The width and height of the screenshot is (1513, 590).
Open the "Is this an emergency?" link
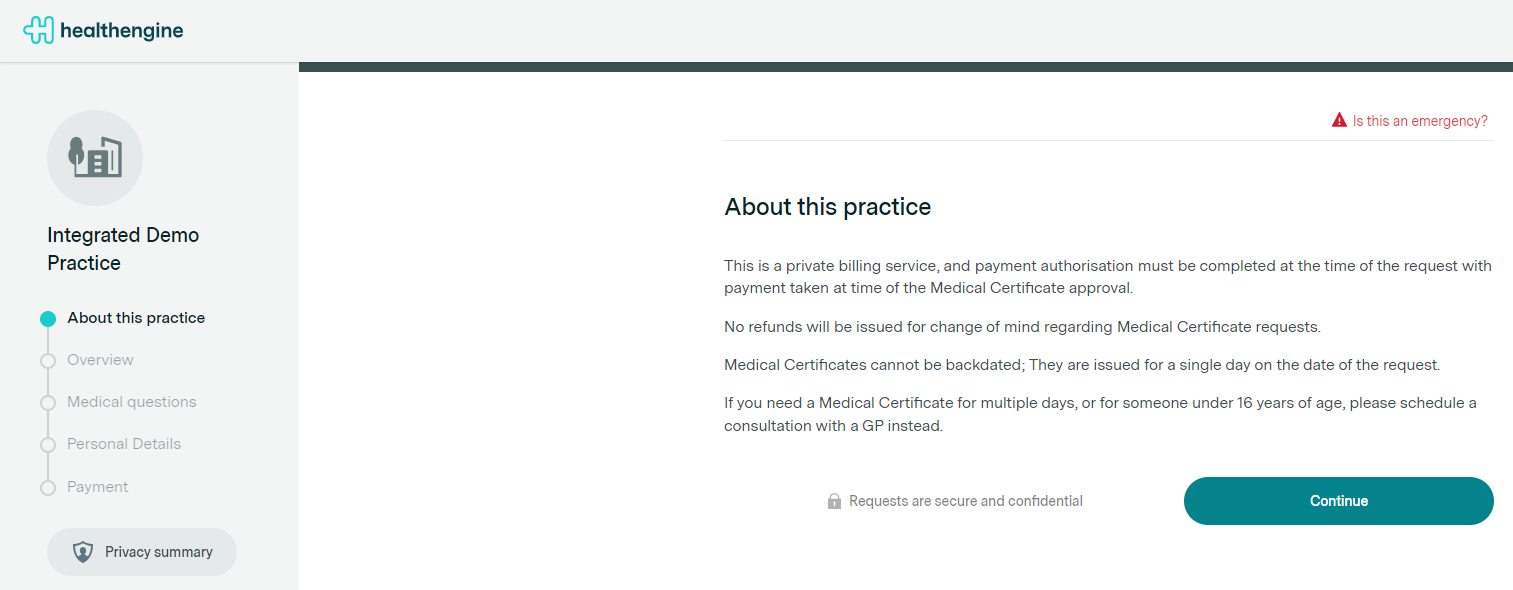click(x=1420, y=121)
